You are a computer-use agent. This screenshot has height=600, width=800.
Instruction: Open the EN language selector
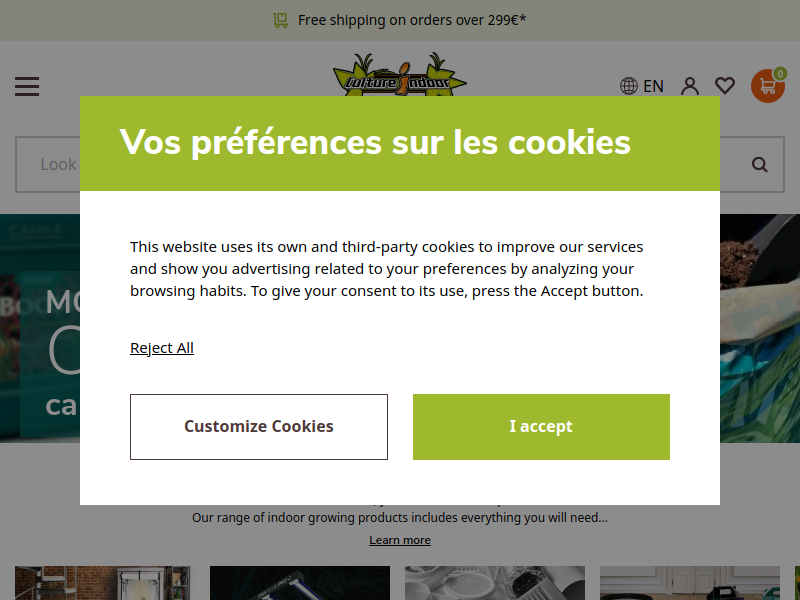coord(642,86)
